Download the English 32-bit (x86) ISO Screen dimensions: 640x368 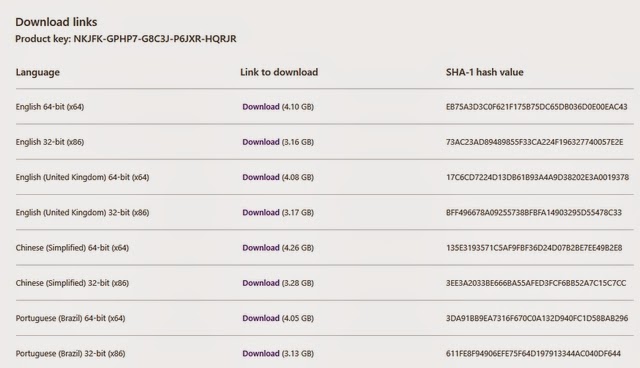[261, 142]
